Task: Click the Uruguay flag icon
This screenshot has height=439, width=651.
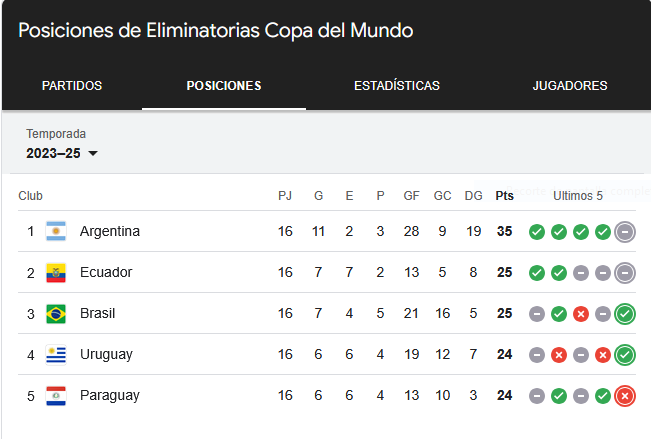Action: click(56, 355)
